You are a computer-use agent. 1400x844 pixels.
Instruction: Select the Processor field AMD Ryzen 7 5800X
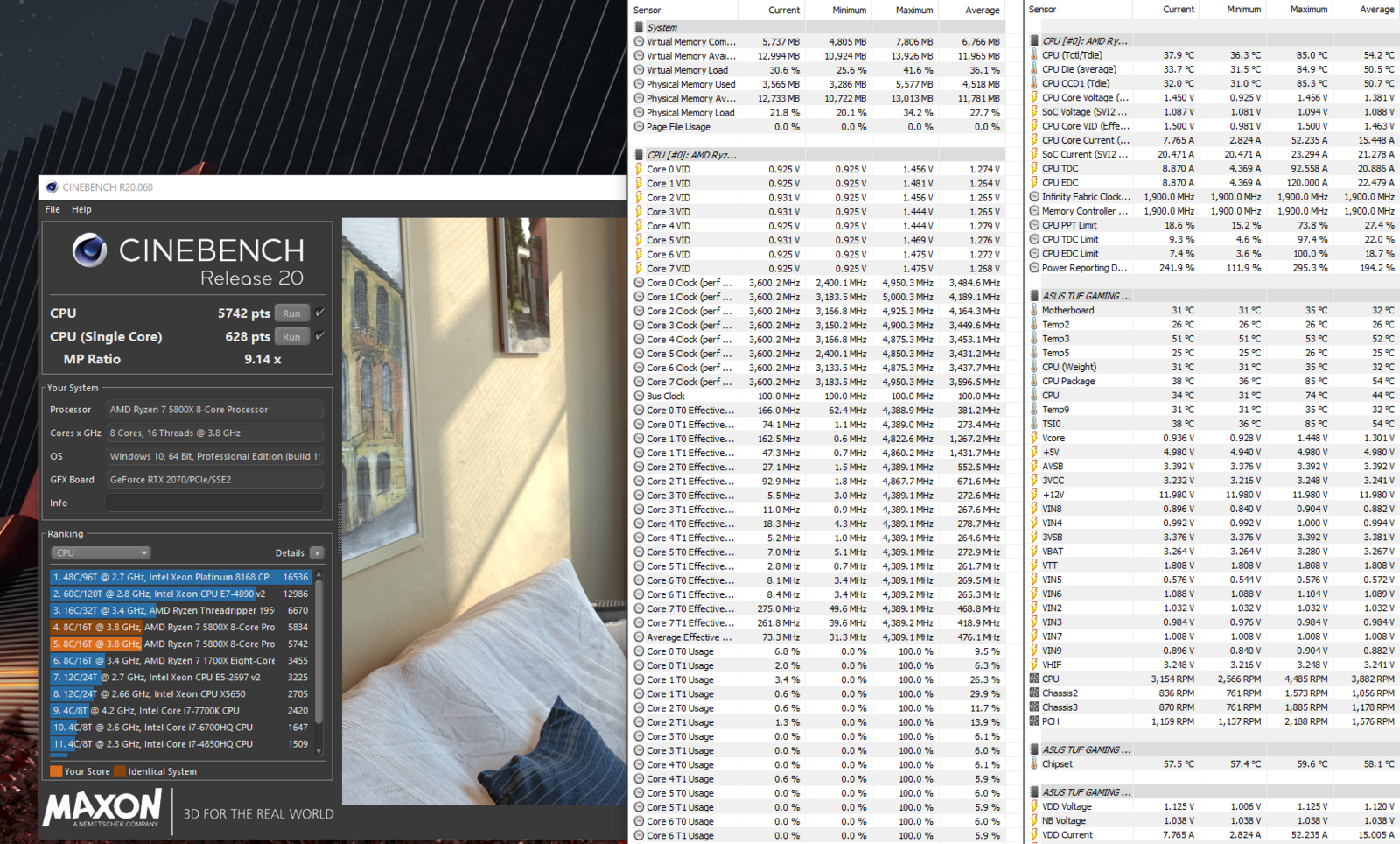tap(214, 410)
